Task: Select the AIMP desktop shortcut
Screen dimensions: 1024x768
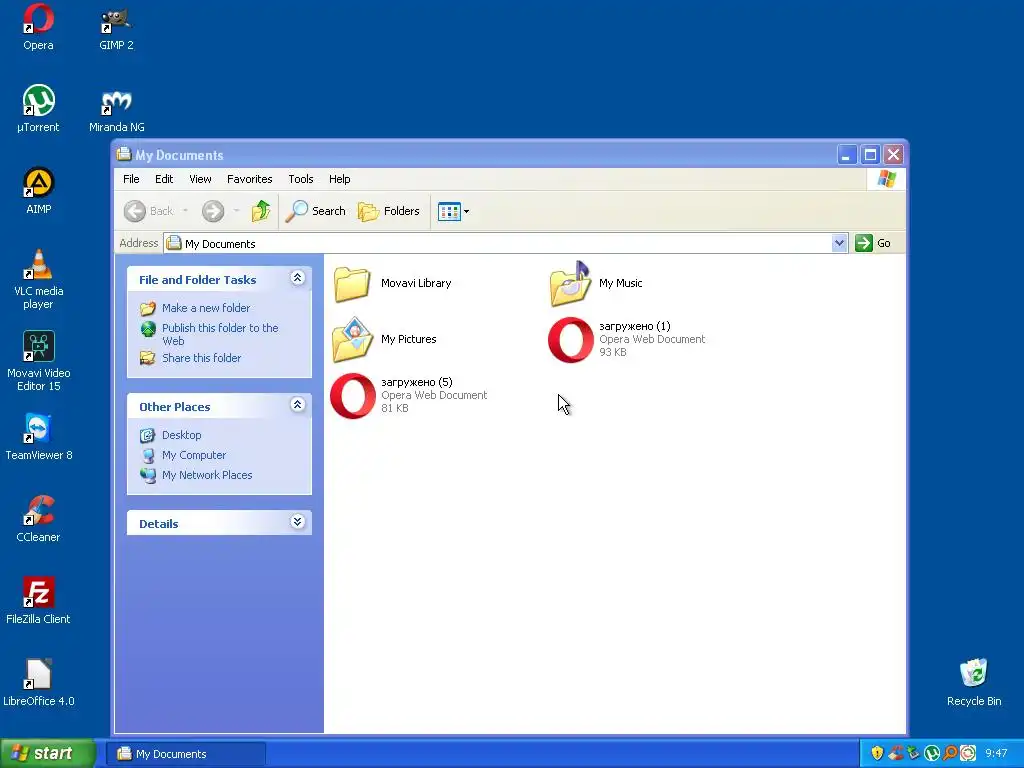Action: click(x=38, y=191)
